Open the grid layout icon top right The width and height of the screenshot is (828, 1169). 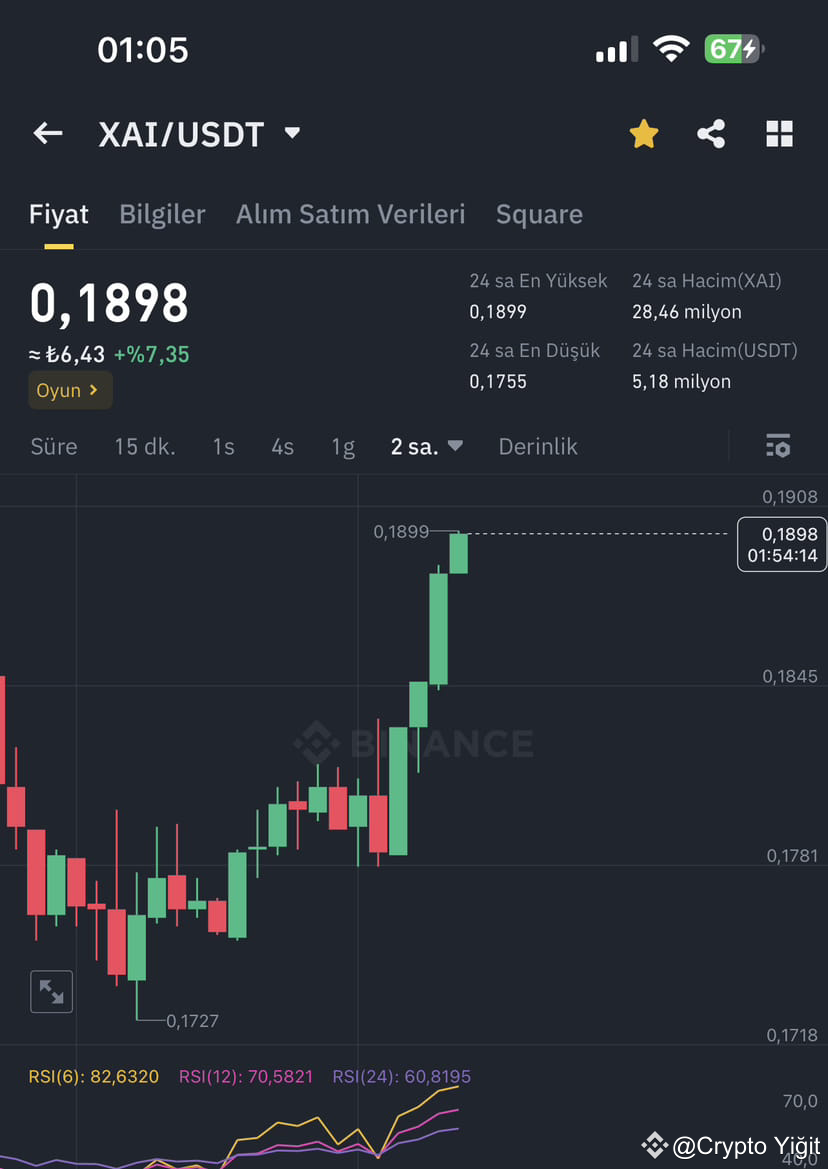point(779,133)
